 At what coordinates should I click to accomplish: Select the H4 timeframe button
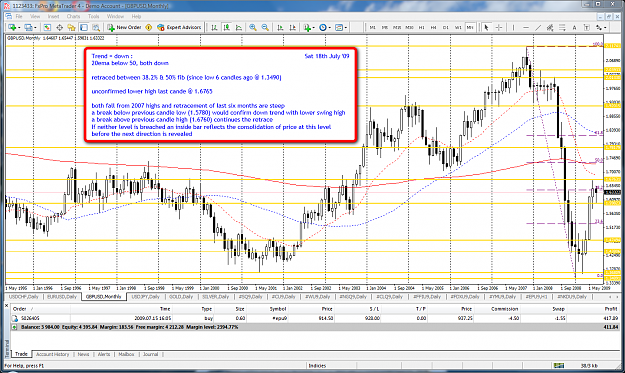(433, 27)
